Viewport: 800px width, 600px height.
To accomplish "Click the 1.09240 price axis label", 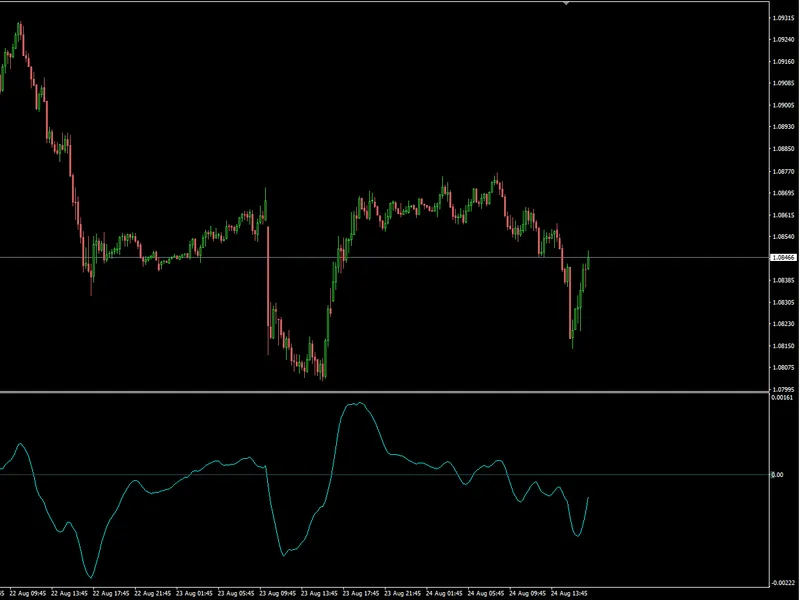I will tap(783, 39).
